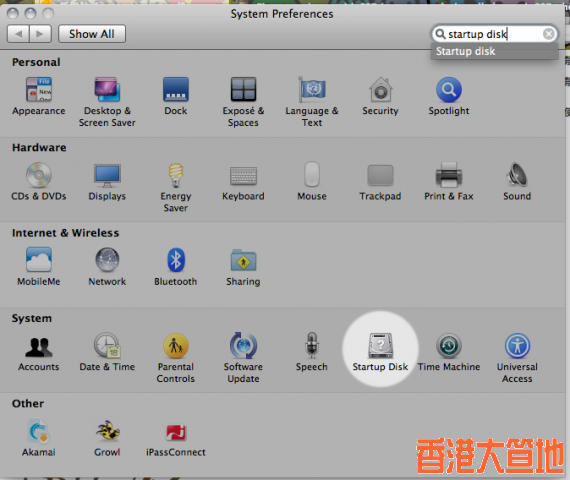Click inside the search field

click(x=494, y=34)
